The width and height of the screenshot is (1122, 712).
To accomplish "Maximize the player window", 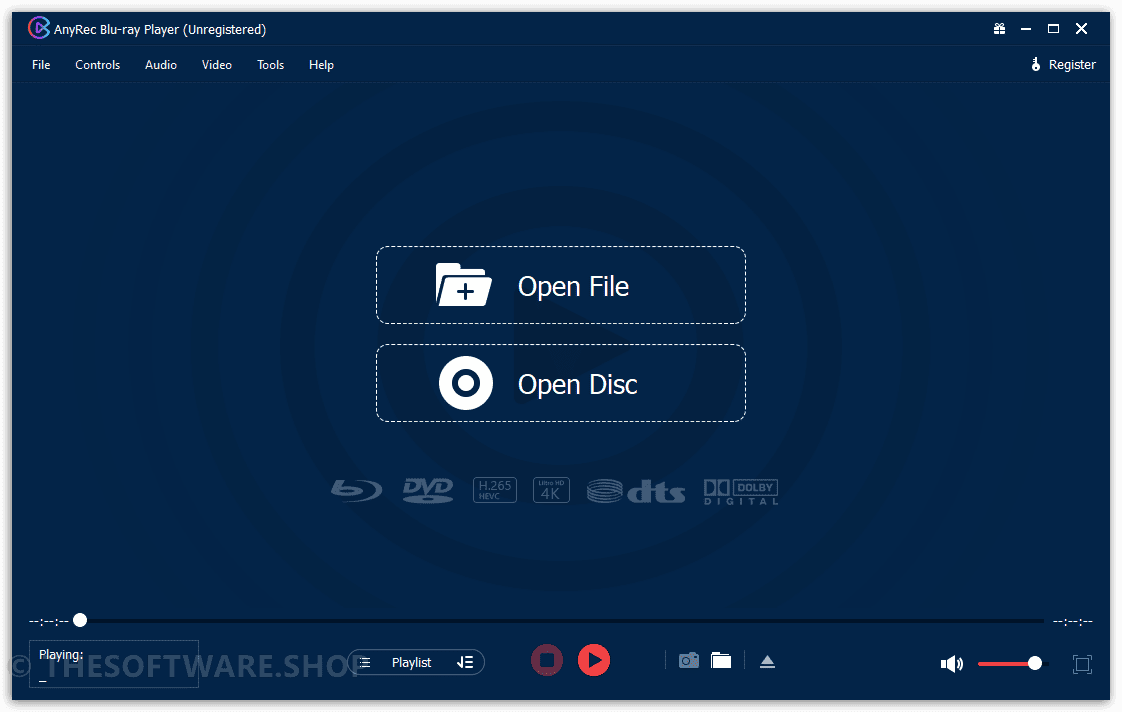I will 1053,29.
